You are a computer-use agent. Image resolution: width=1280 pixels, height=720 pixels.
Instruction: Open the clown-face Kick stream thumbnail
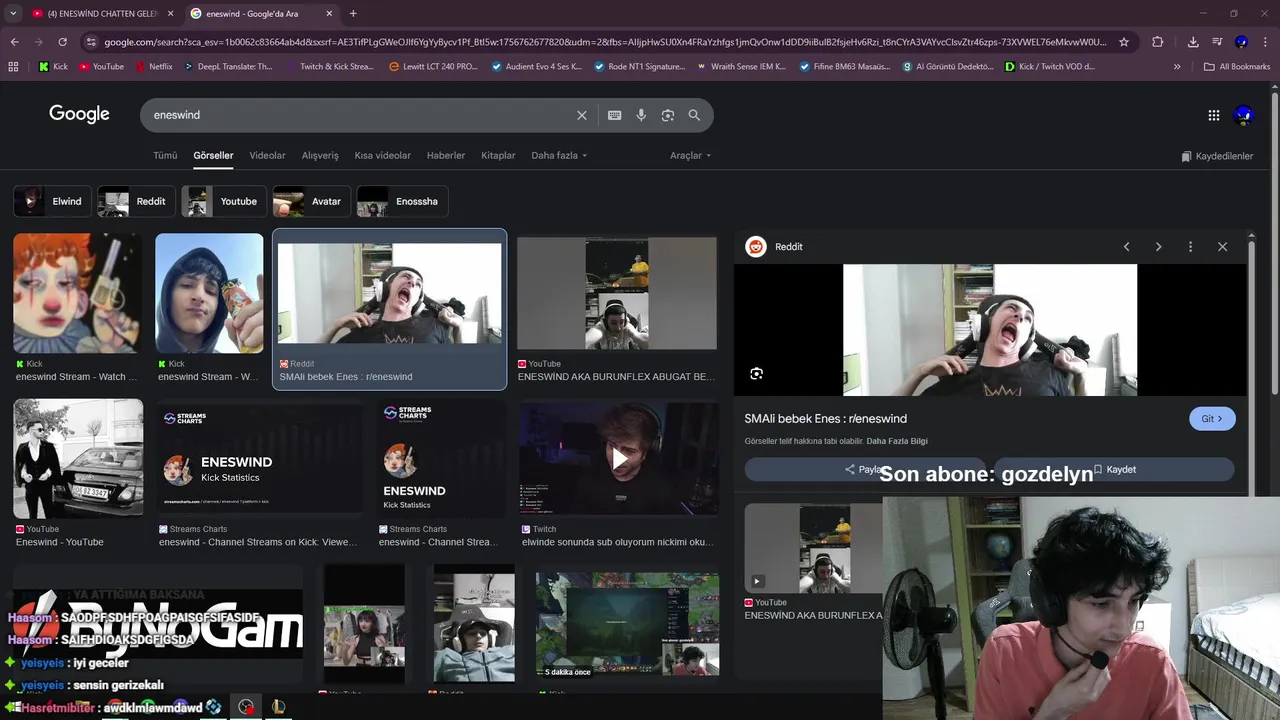tap(77, 293)
